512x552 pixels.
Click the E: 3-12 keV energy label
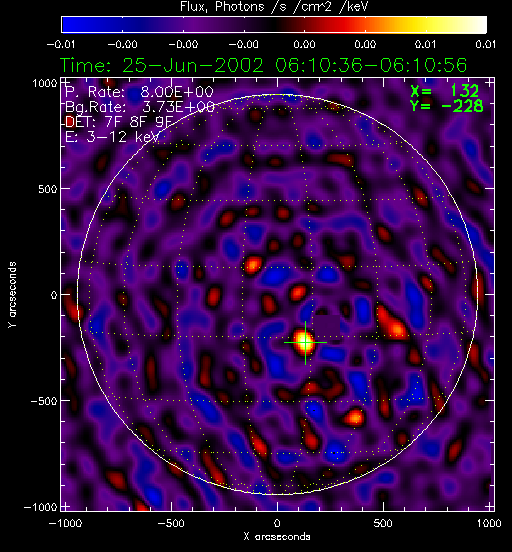(x=112, y=137)
